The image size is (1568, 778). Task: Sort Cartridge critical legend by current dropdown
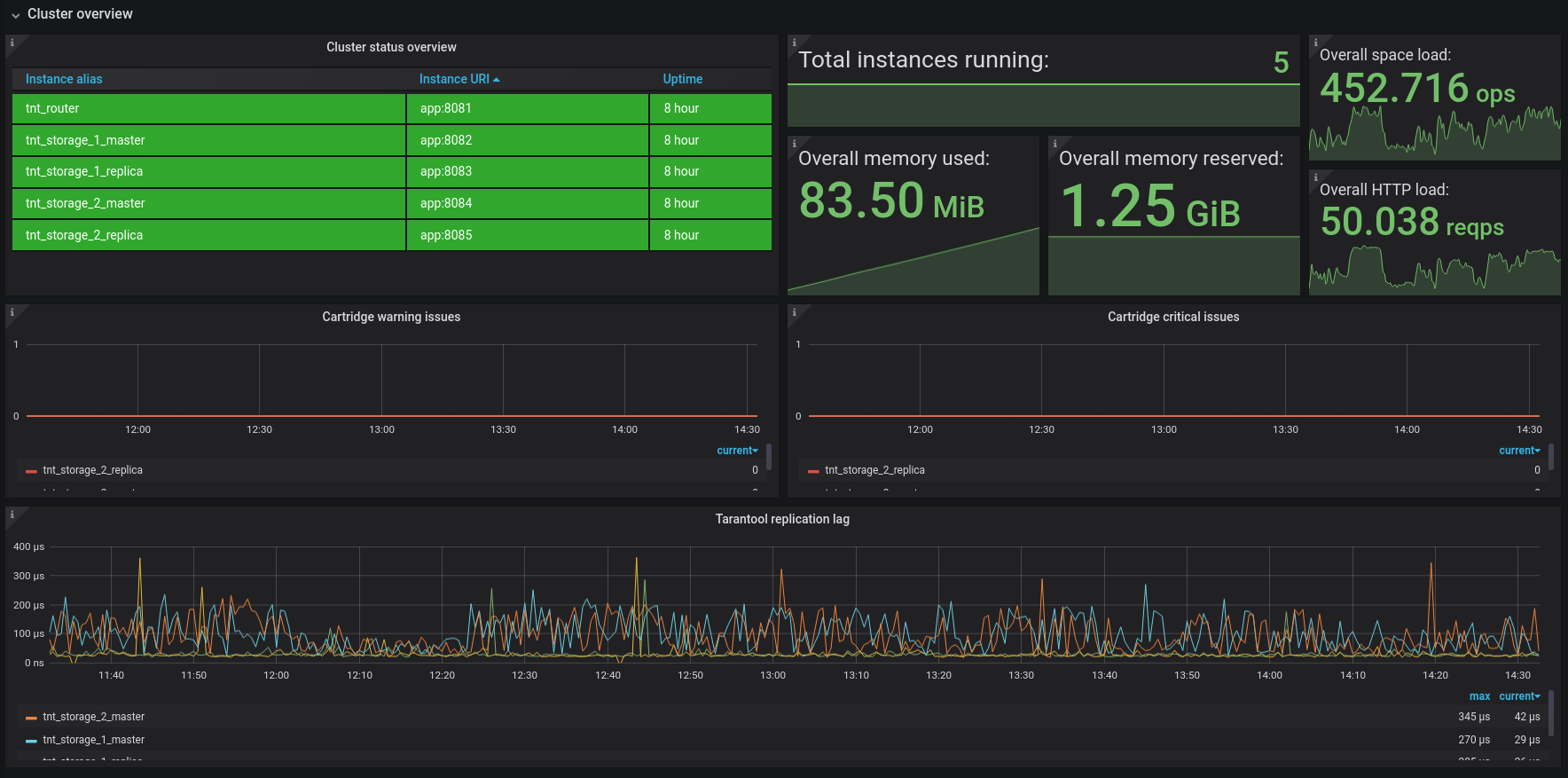pos(1519,451)
